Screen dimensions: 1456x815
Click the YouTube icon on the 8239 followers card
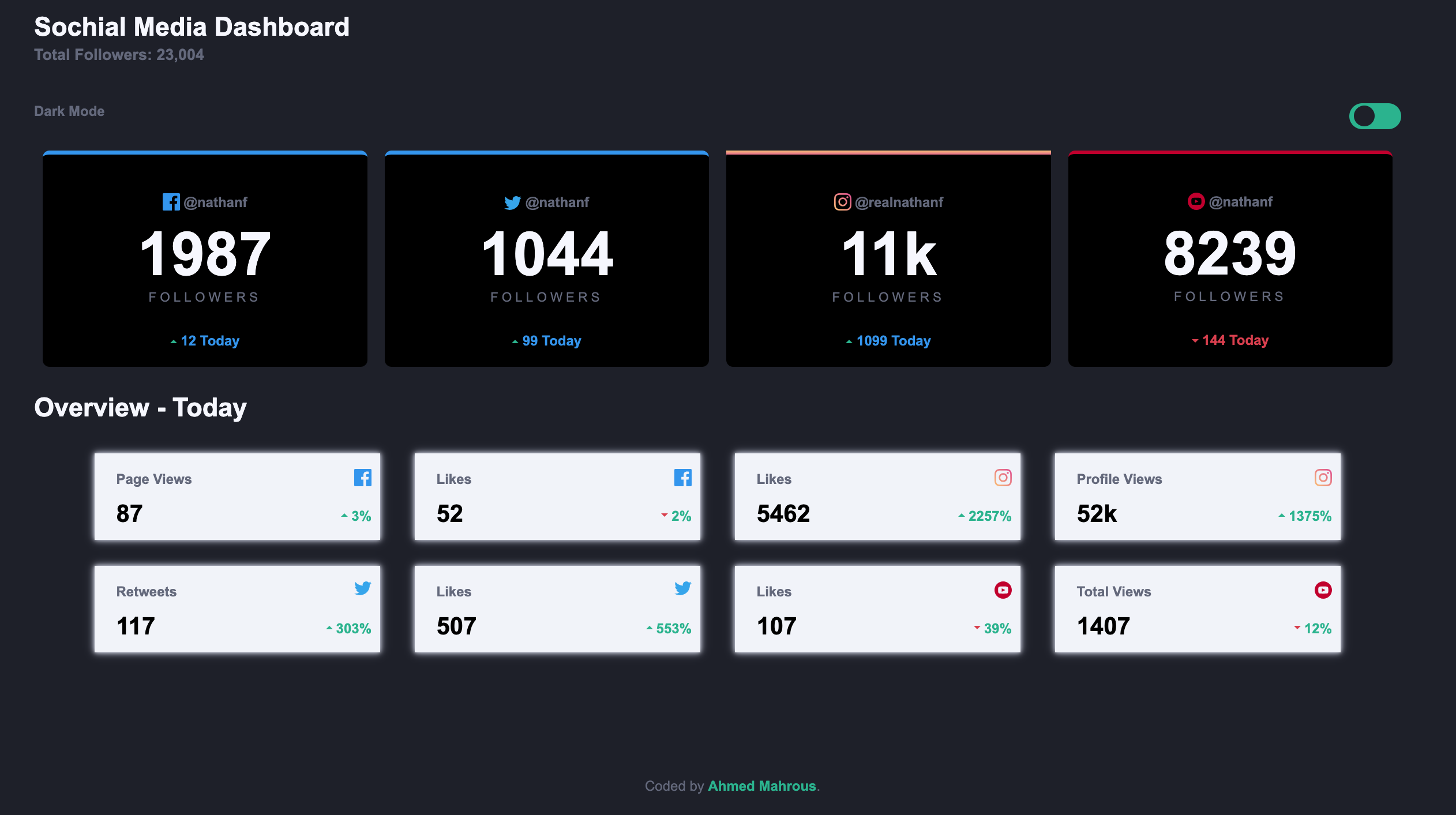point(1196,201)
